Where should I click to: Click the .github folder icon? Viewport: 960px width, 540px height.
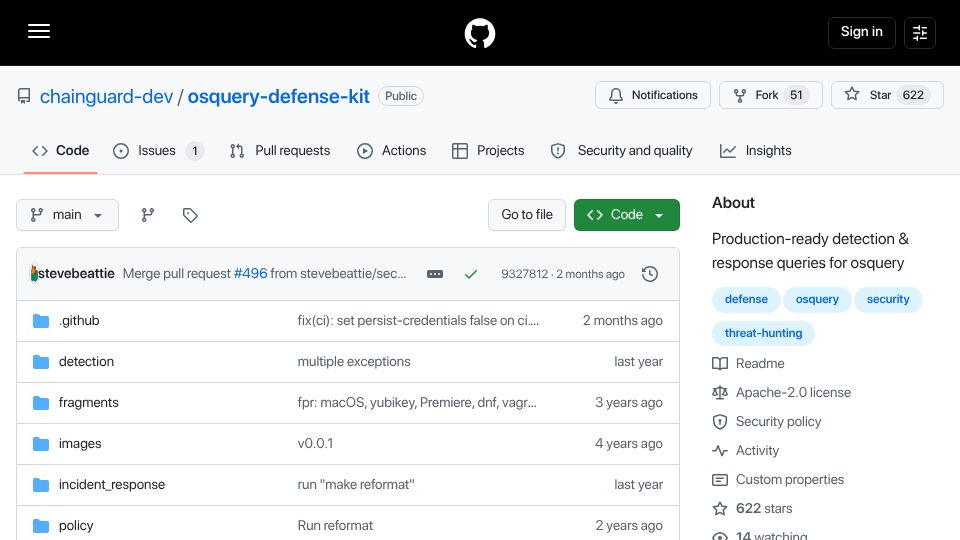pos(41,321)
